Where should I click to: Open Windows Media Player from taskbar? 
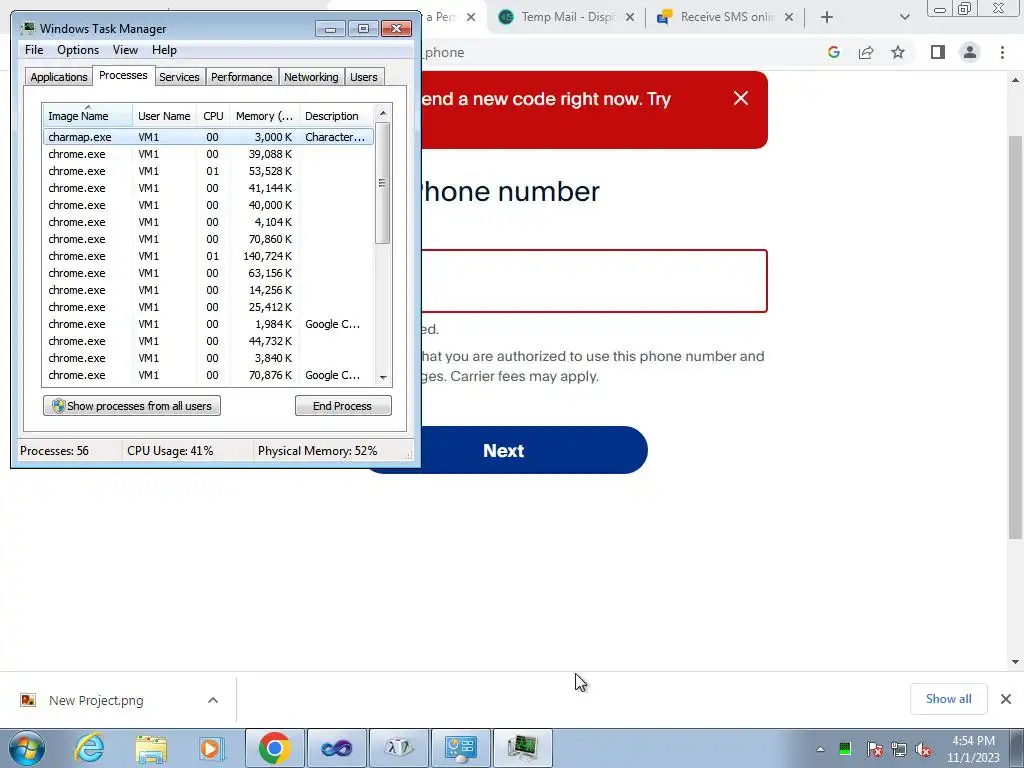[212, 748]
